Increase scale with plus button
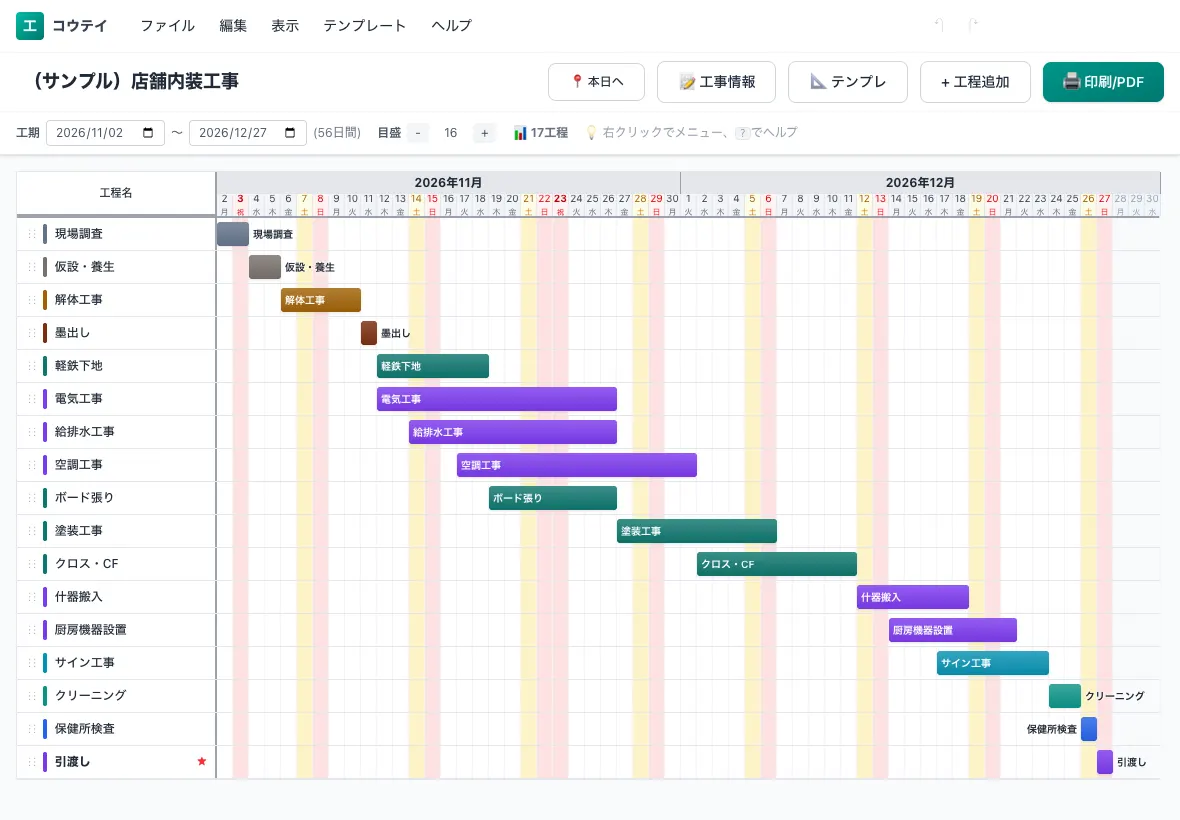Viewport: 1180px width, 820px height. click(485, 133)
